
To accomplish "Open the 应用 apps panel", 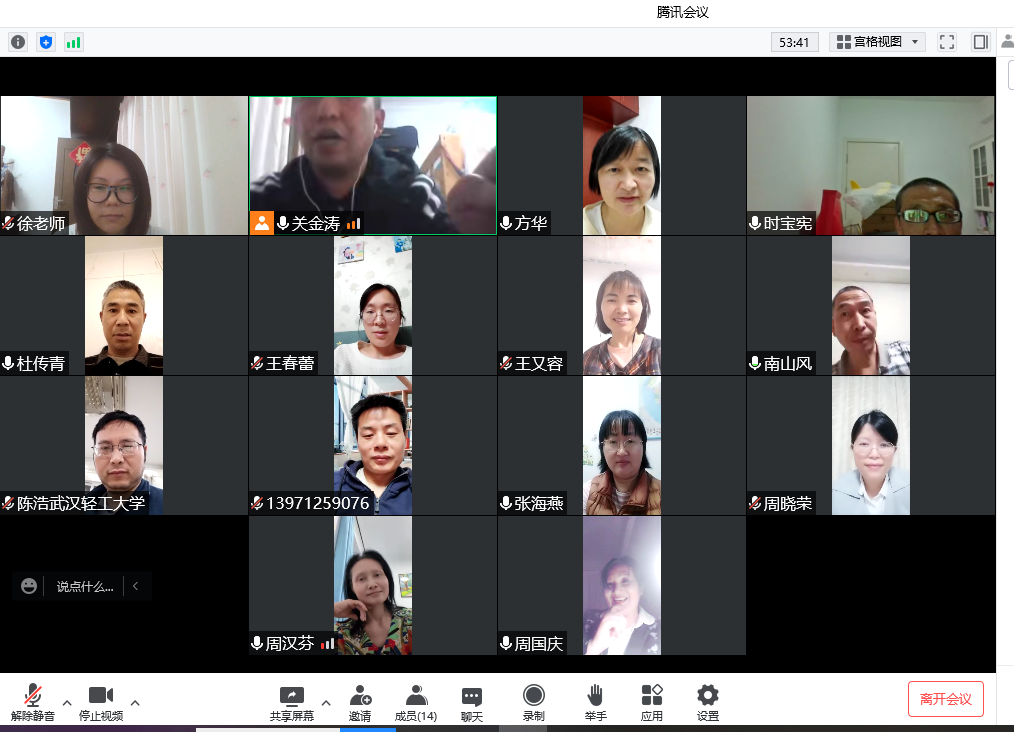I will pos(652,702).
